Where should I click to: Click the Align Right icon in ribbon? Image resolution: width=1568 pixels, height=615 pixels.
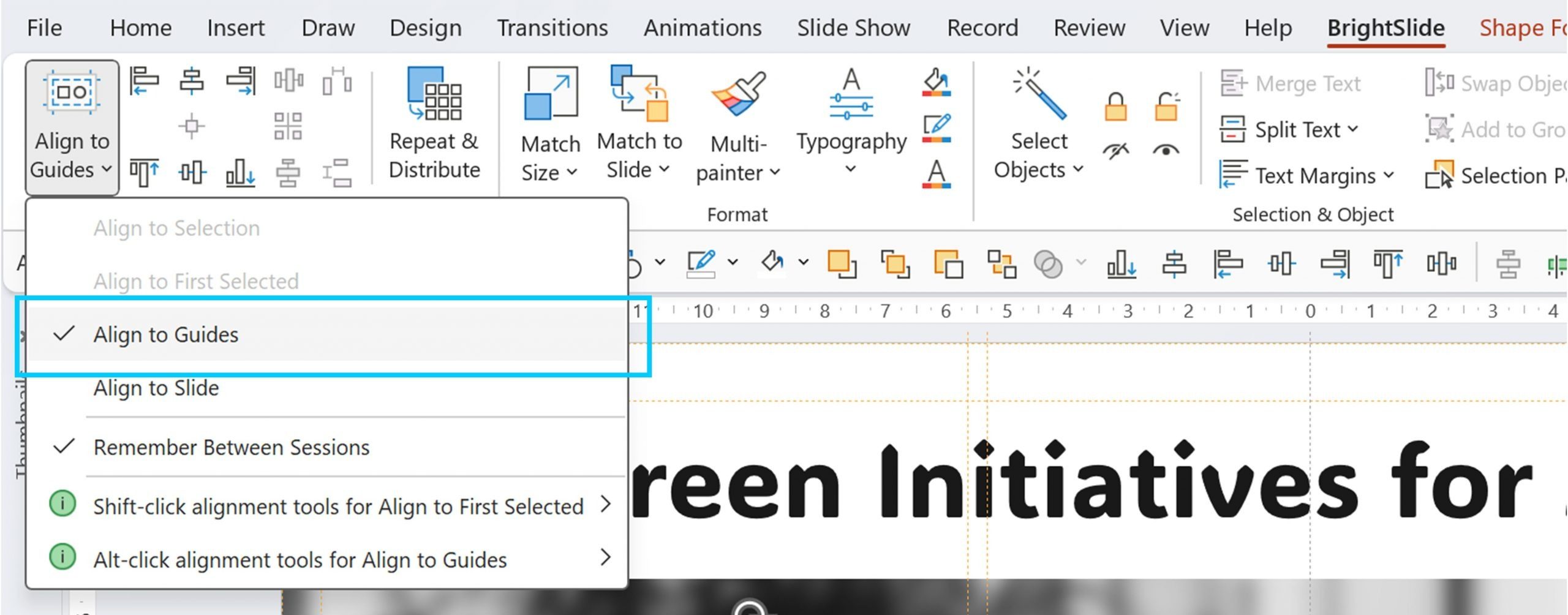pos(240,81)
